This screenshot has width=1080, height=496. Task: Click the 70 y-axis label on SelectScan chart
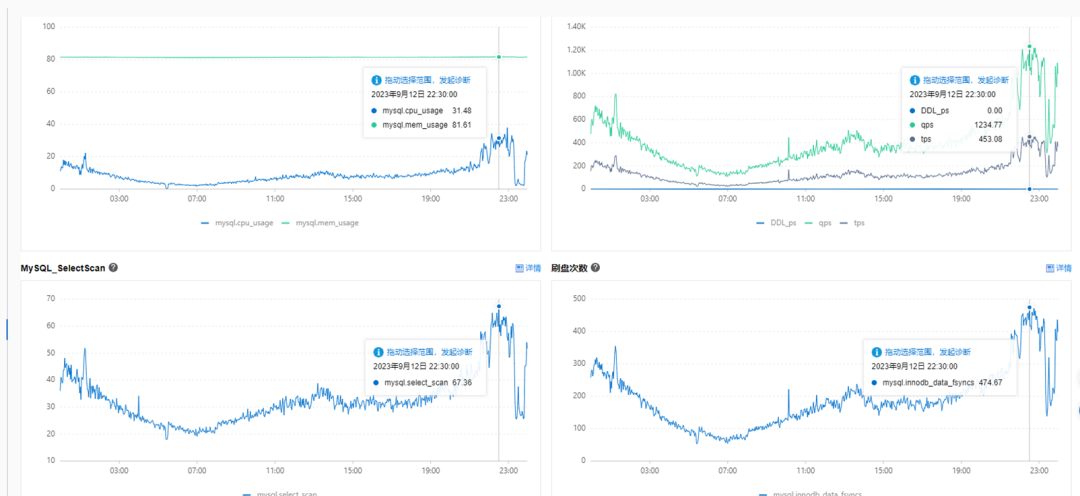click(50, 298)
